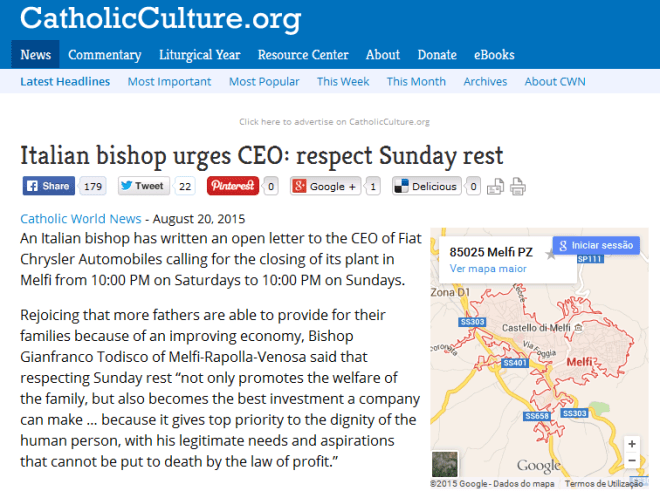Save article to Delicious
This screenshot has height=491, width=660.
(x=425, y=186)
